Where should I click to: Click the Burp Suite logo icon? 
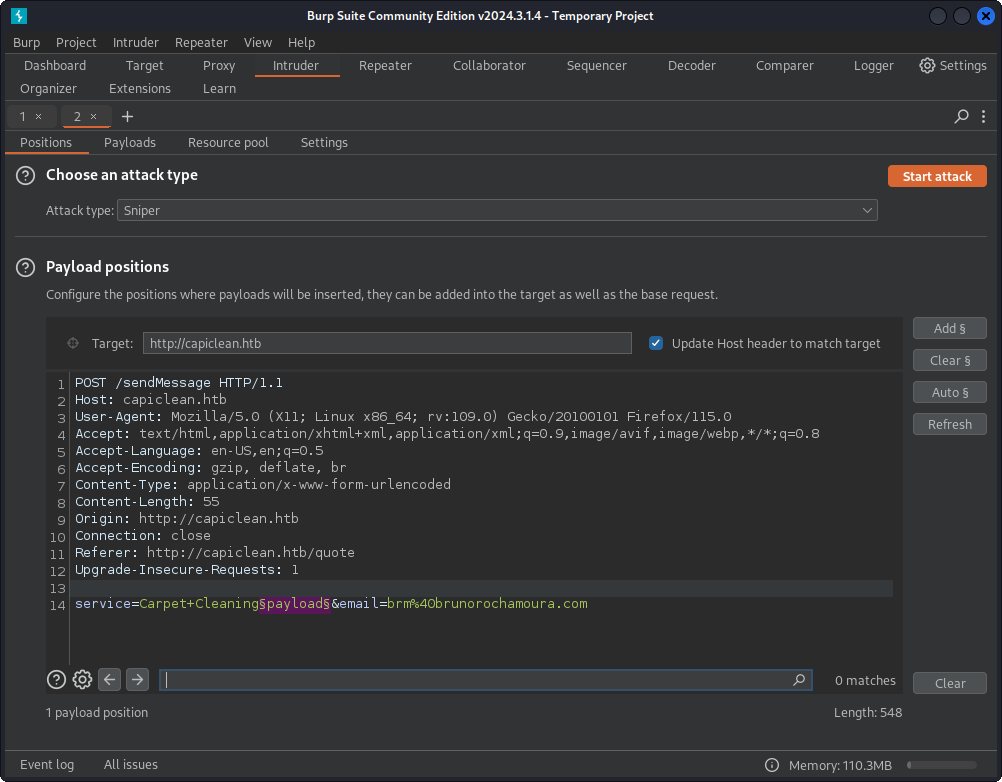click(x=19, y=16)
